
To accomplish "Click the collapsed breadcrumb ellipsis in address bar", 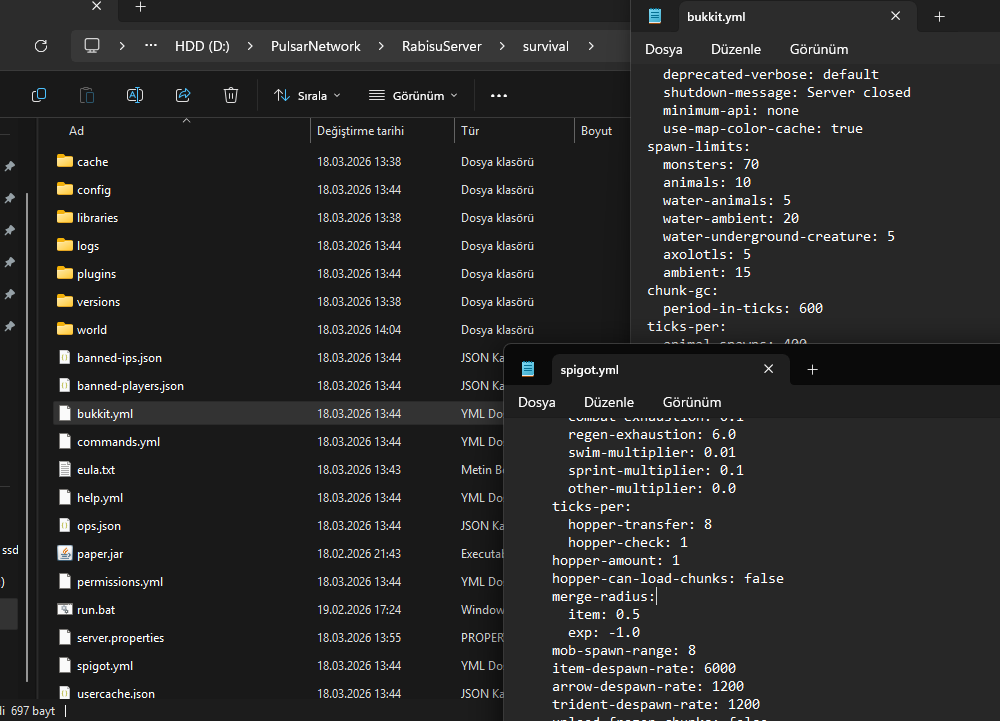I will point(151,46).
